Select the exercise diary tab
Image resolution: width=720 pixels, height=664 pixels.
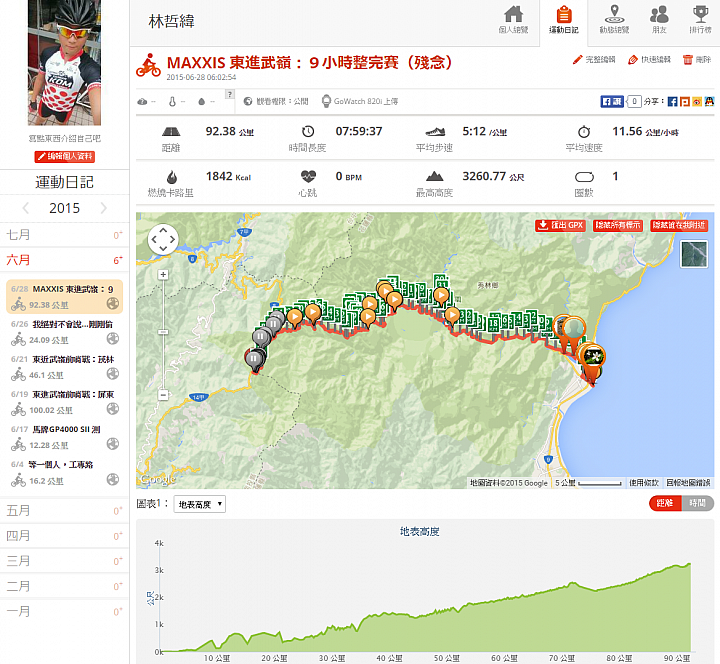click(563, 21)
